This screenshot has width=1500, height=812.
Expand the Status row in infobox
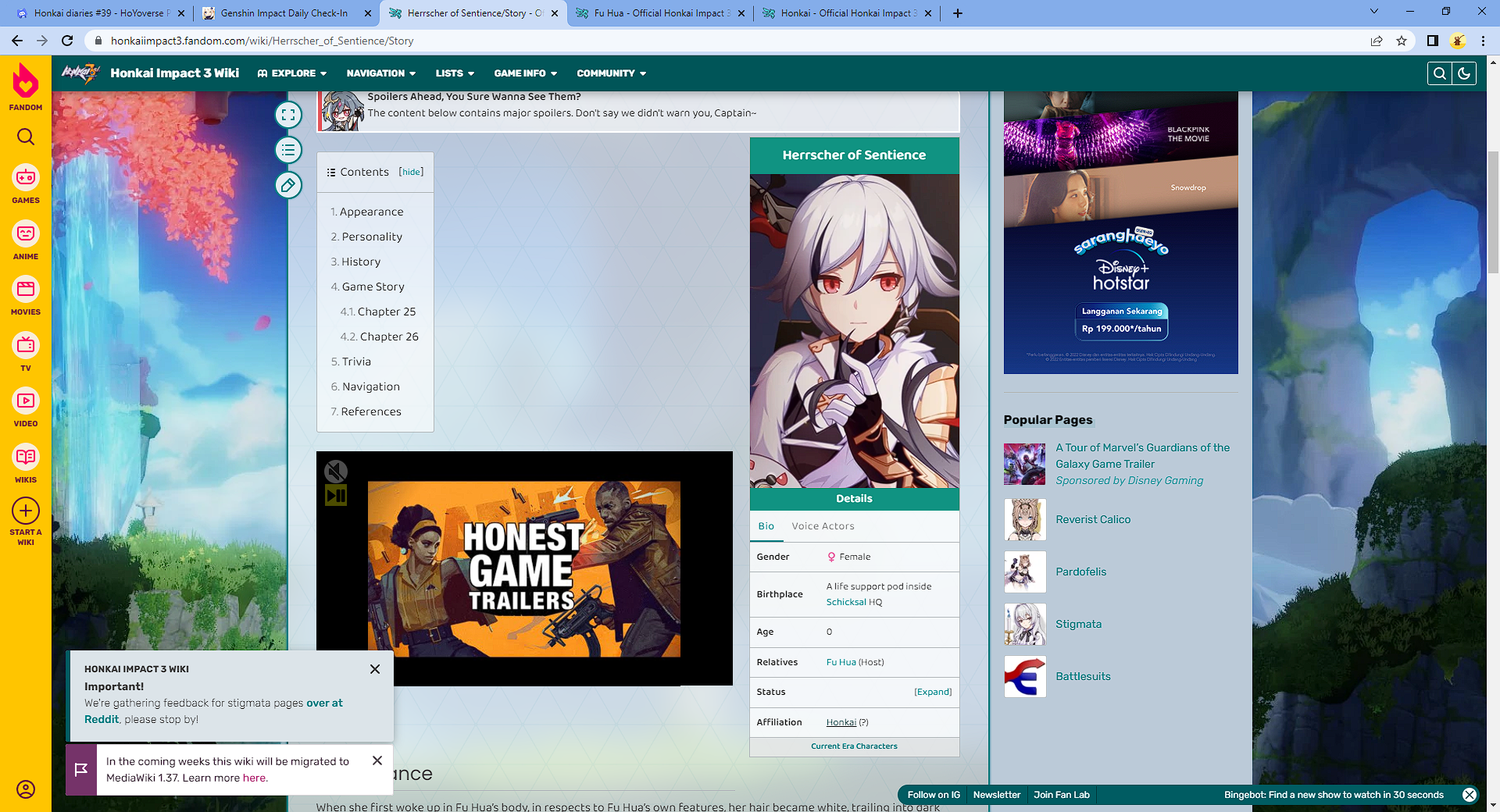pos(933,692)
